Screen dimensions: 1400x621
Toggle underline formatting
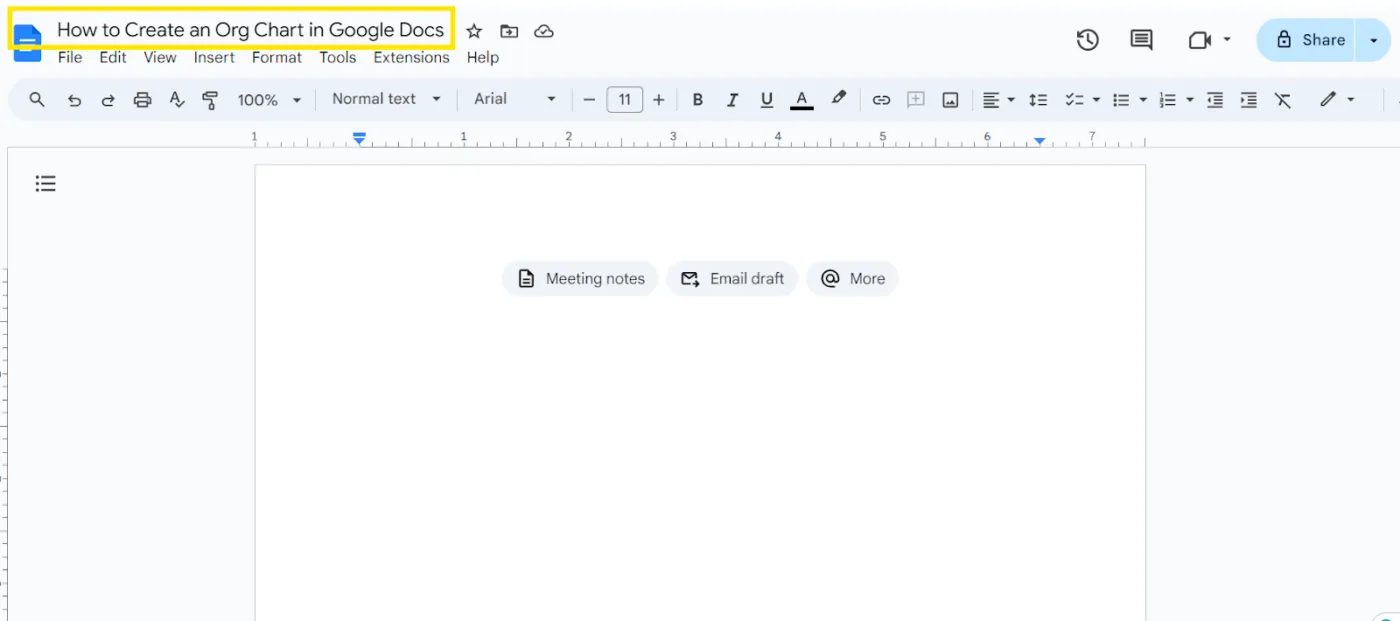767,99
